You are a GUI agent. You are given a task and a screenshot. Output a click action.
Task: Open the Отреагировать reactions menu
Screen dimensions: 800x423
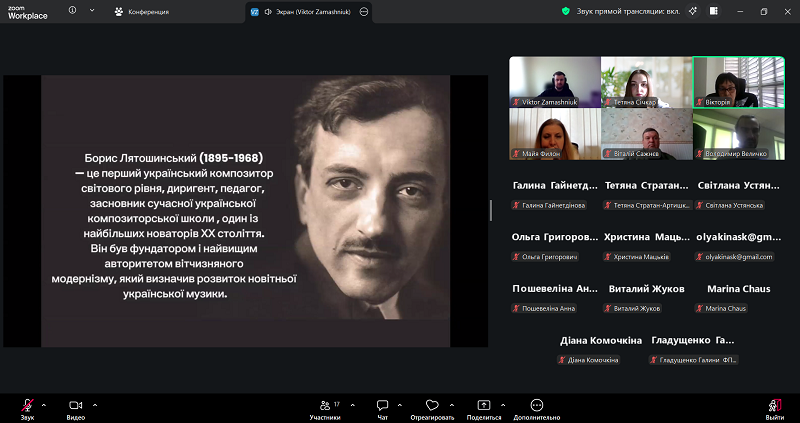(432, 405)
